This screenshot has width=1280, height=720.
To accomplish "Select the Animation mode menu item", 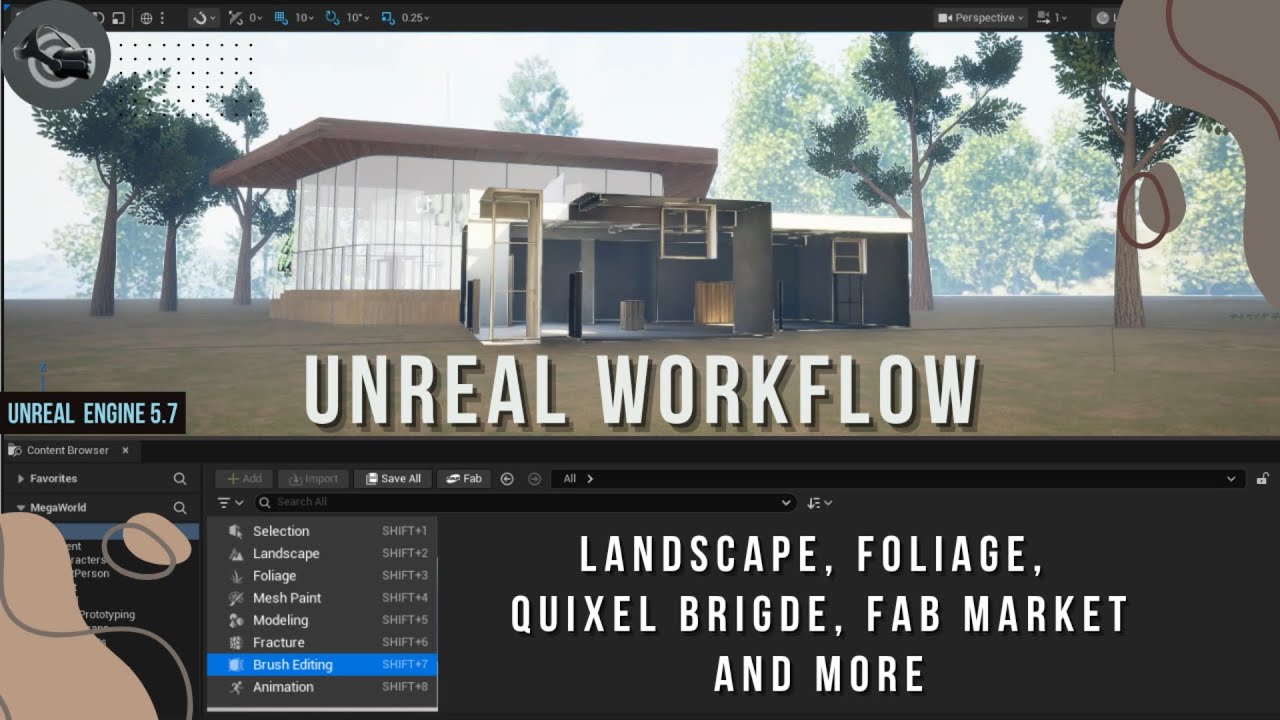I will 322,687.
